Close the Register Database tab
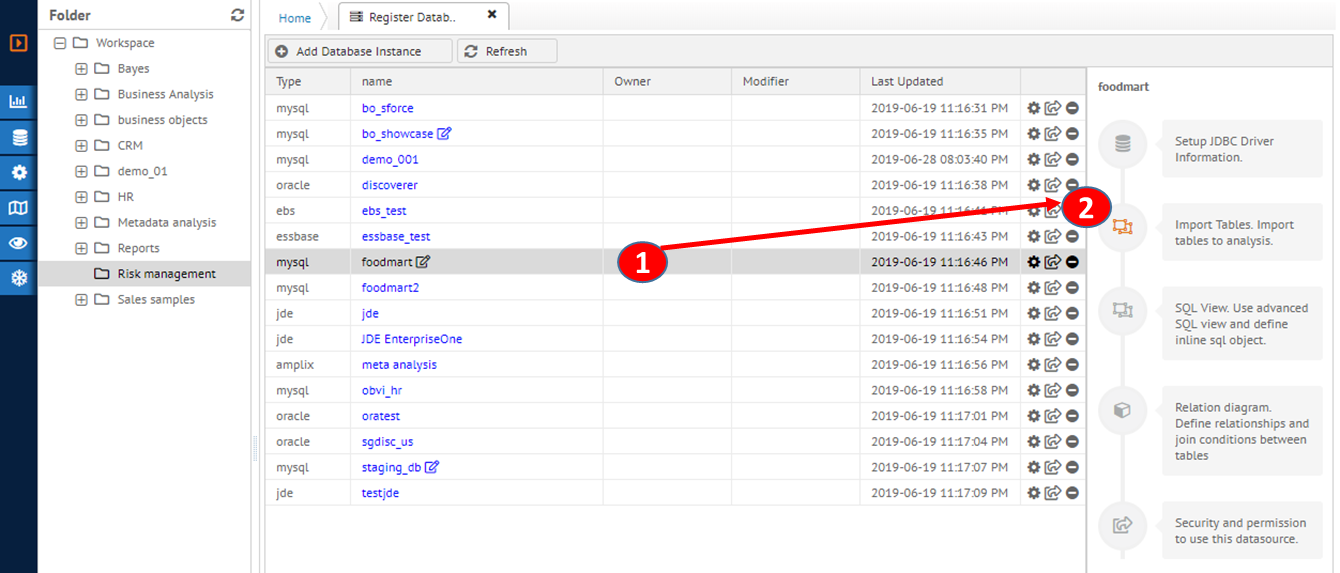1340x573 pixels. [491, 15]
